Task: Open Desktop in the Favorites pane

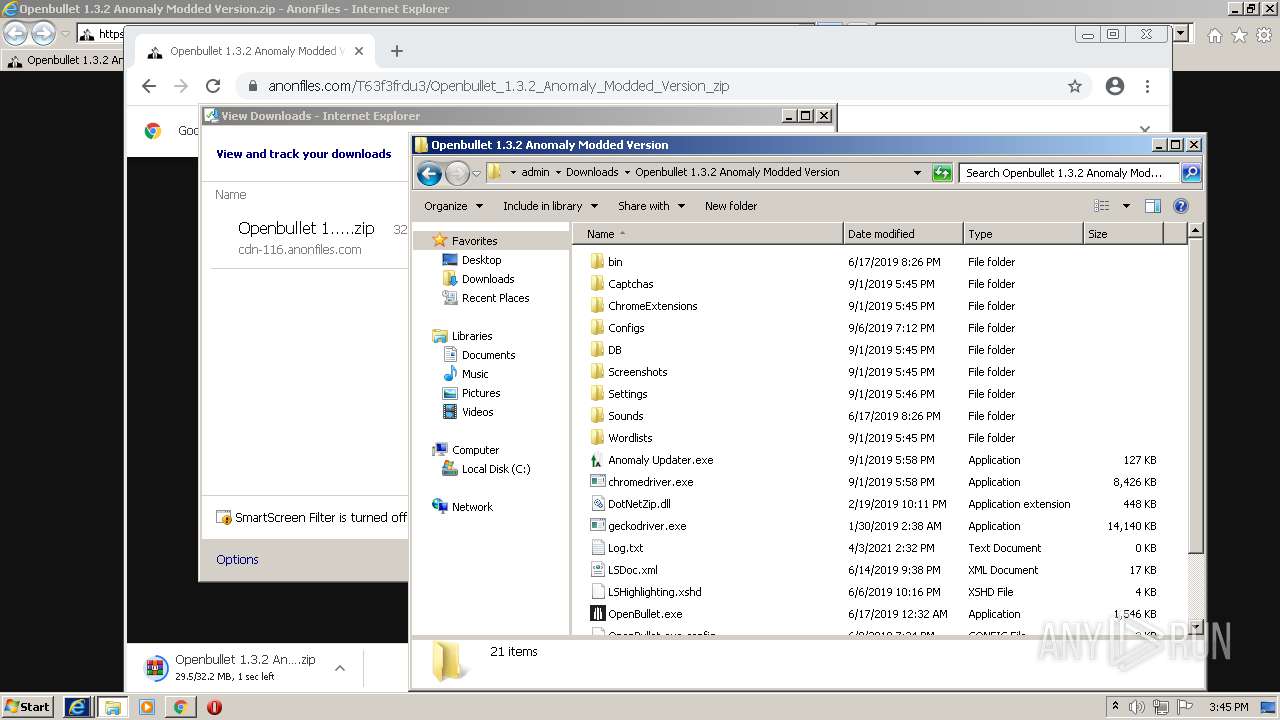Action: (481, 260)
